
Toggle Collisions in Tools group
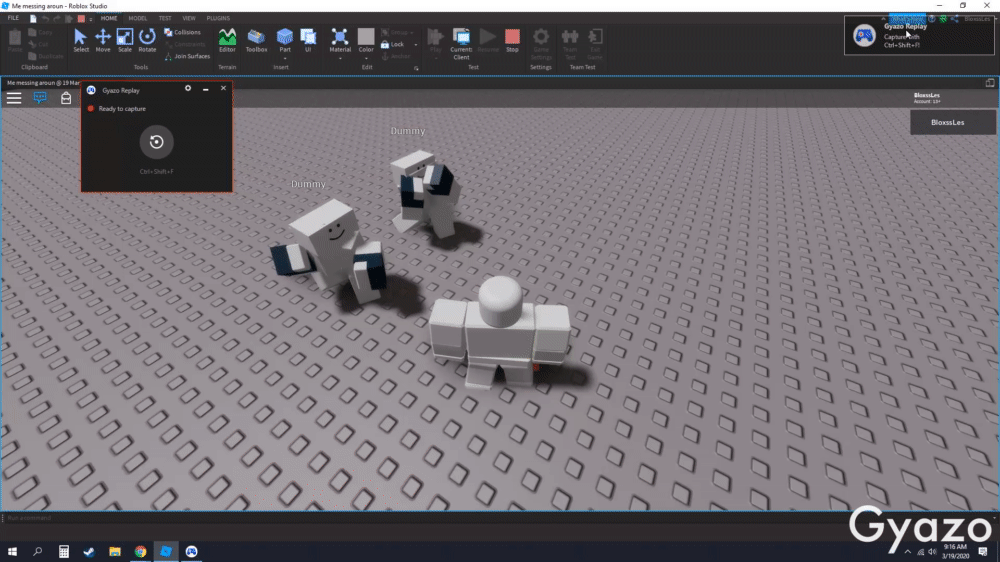pos(182,32)
